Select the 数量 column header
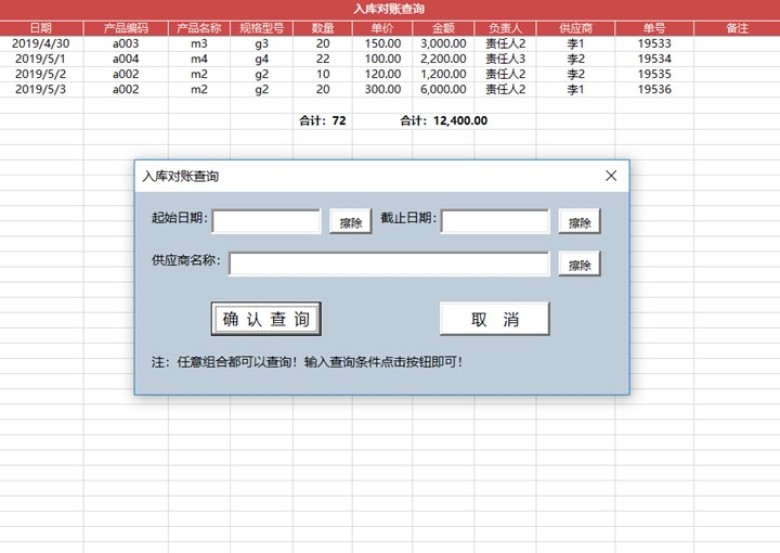Screen dimensions: 780x553 tap(323, 28)
